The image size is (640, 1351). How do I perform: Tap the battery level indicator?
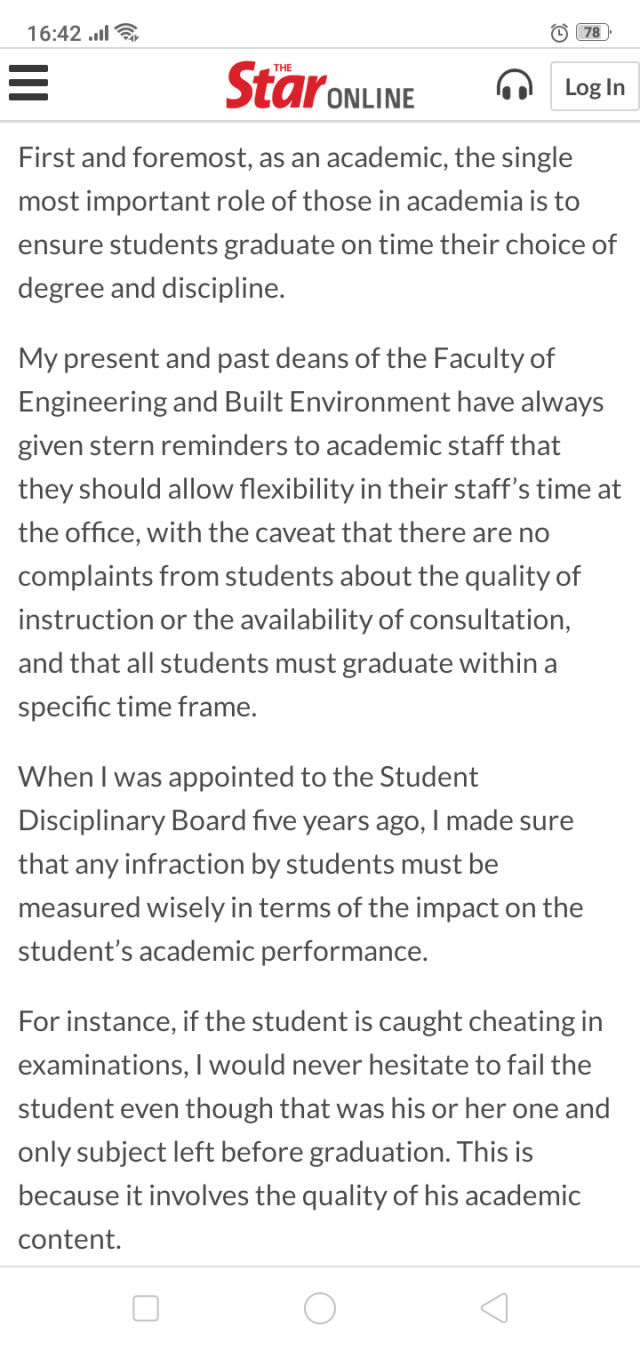click(593, 33)
